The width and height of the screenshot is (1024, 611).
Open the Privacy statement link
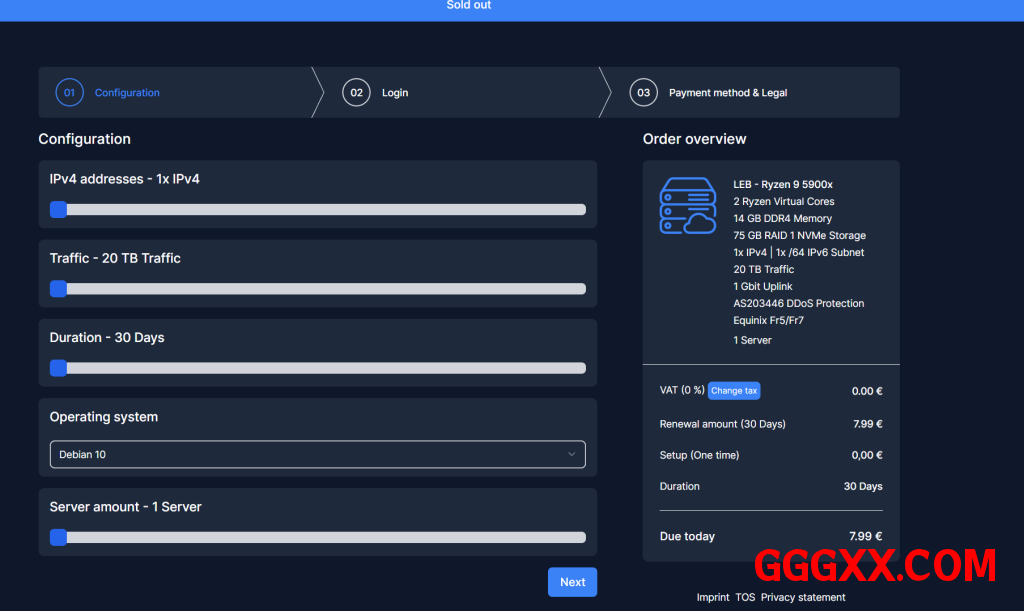coord(803,598)
